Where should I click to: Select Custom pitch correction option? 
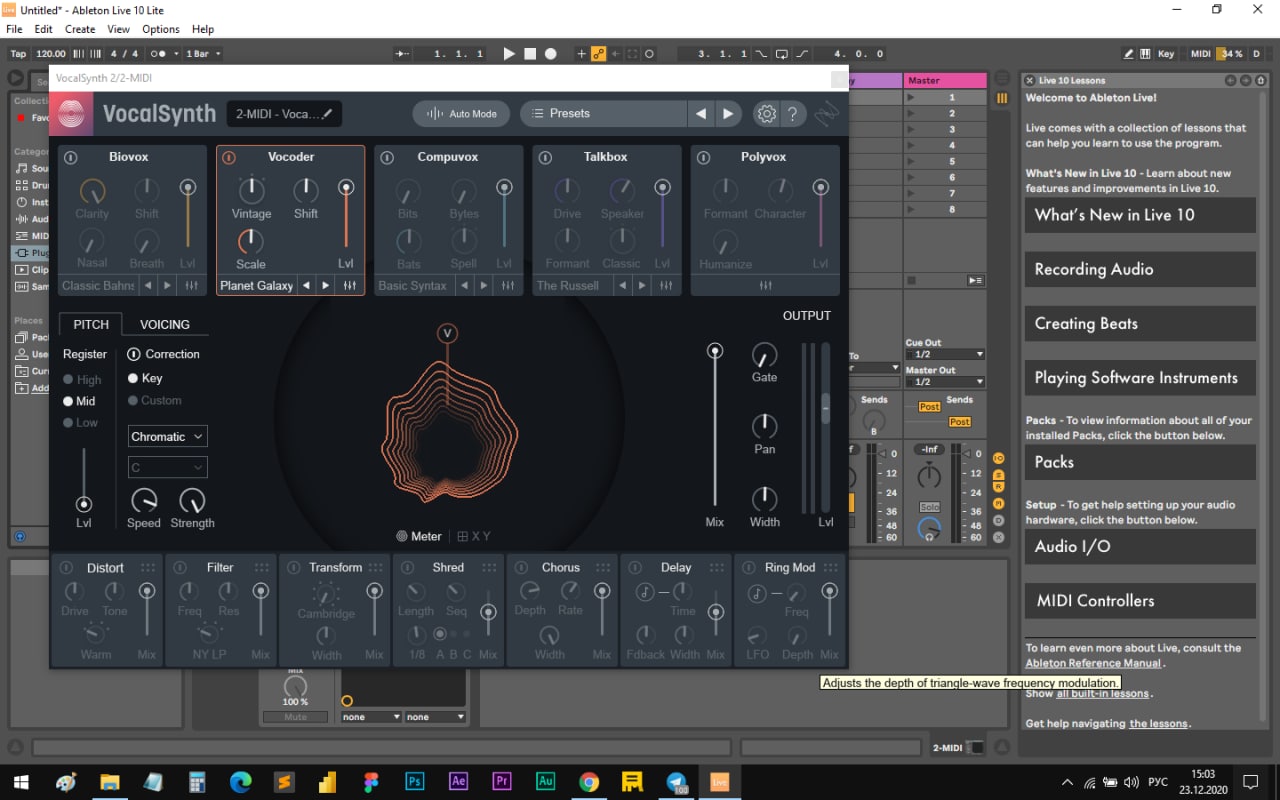click(155, 400)
